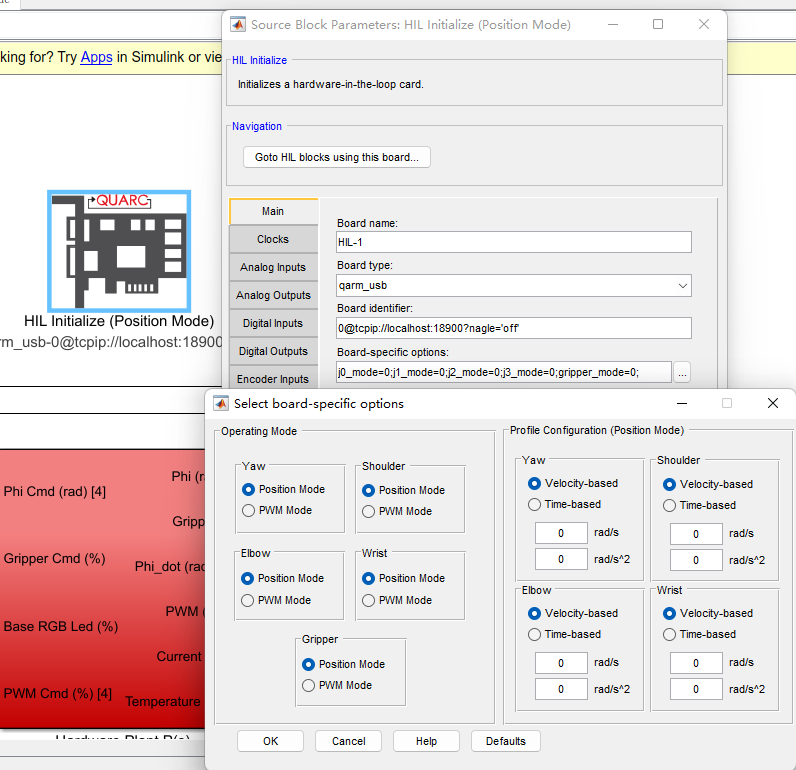796x770 pixels.
Task: Select Yaw PWM Mode in Operating Mode
Action: [248, 511]
